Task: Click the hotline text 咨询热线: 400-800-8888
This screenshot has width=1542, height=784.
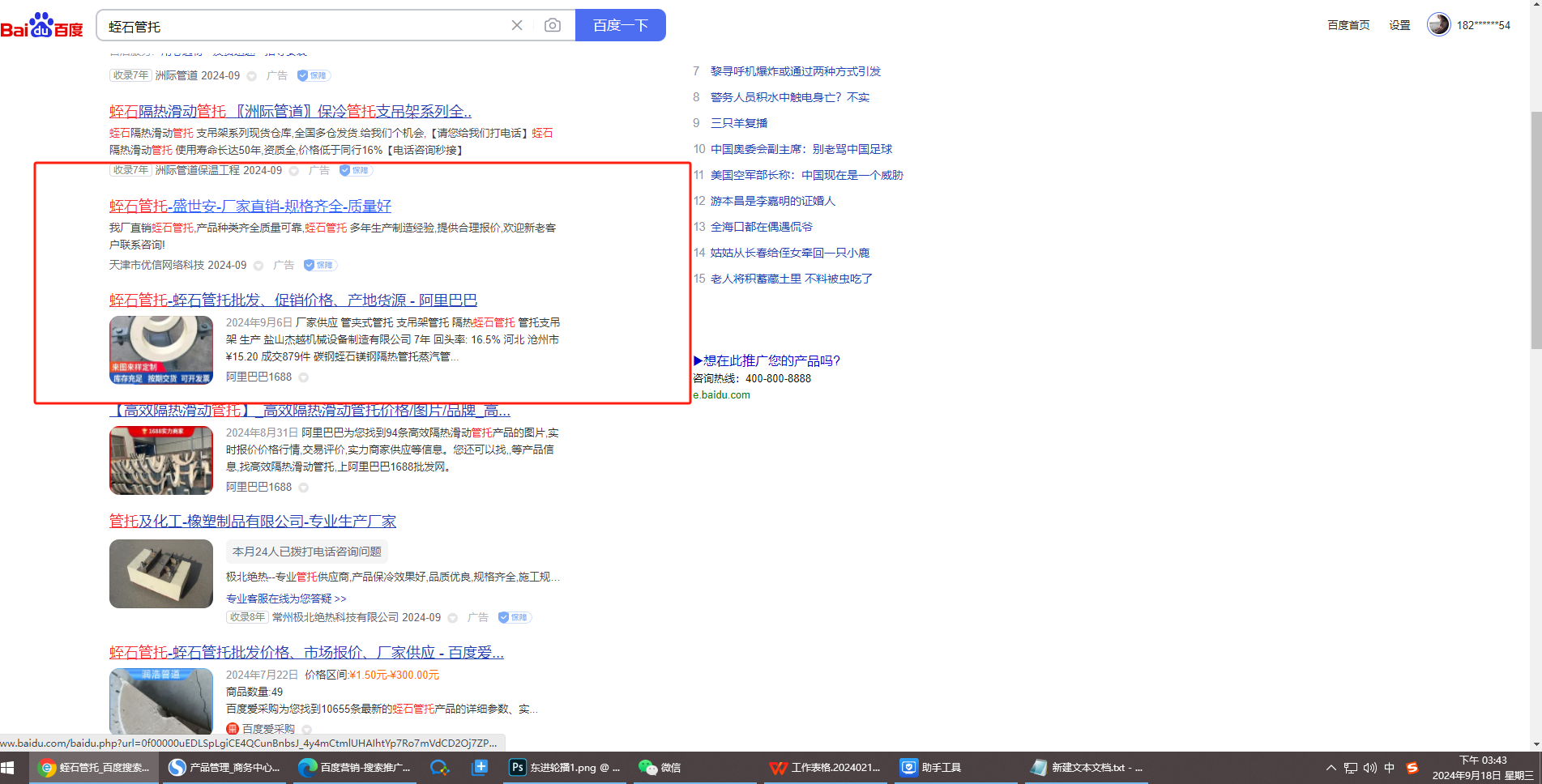Action: (752, 378)
